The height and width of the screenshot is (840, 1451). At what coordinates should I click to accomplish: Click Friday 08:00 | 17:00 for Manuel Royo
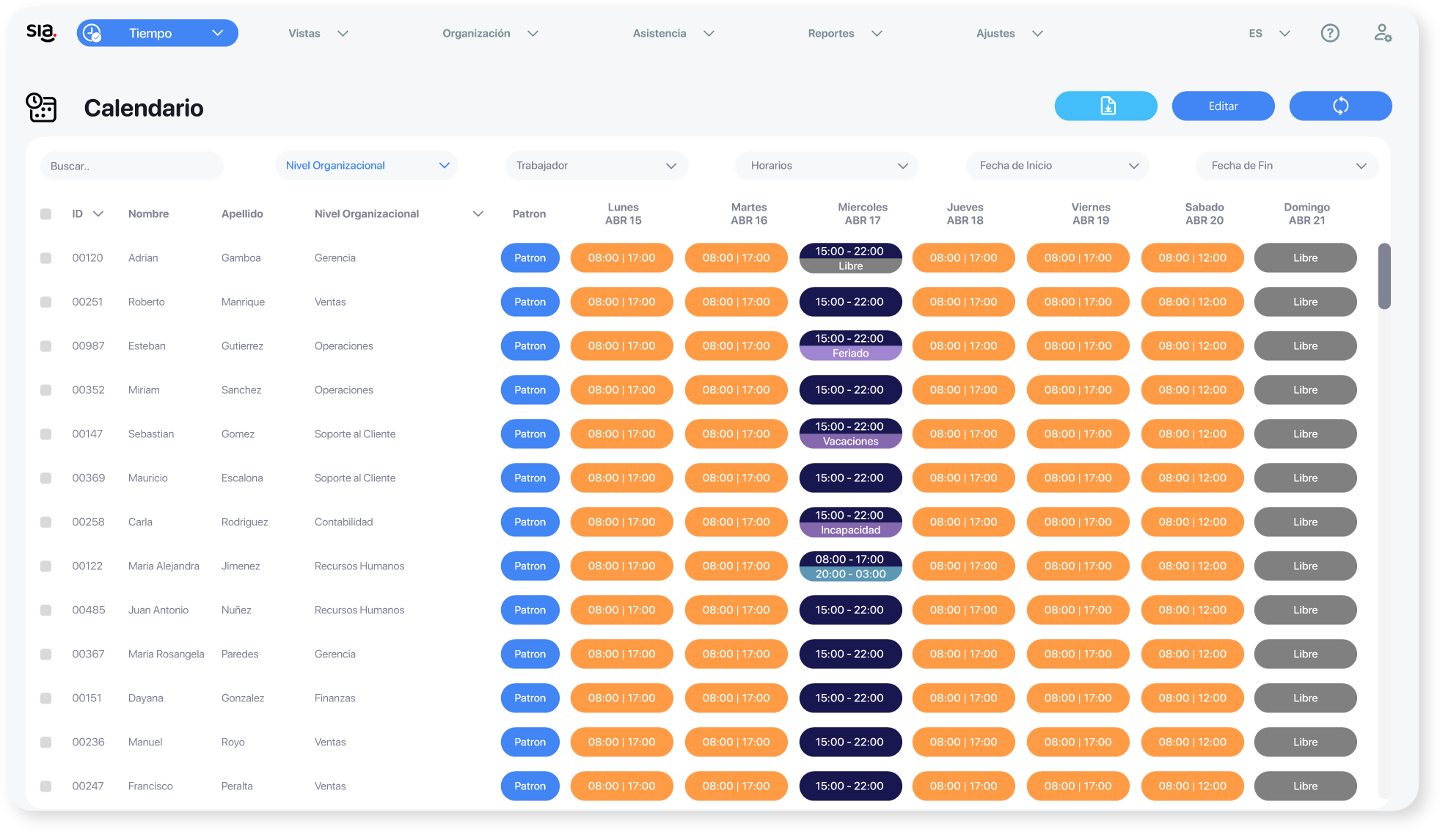click(1078, 742)
